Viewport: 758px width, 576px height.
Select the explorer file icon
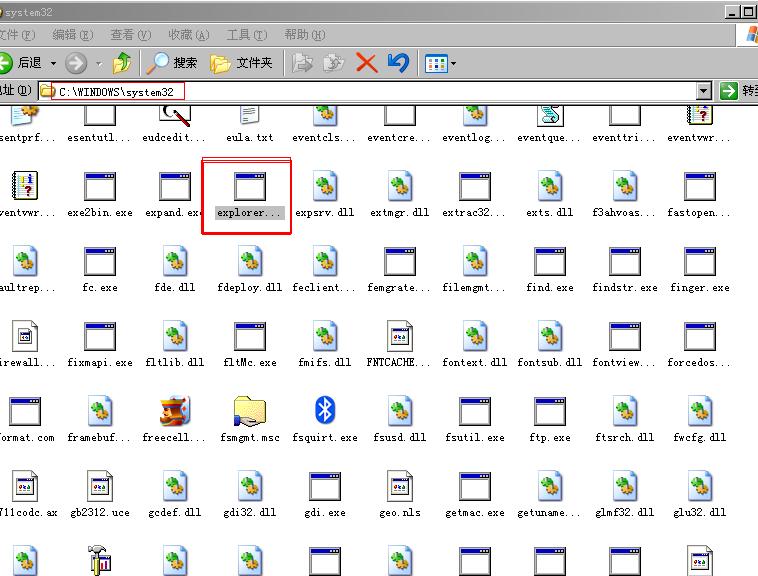click(250, 186)
